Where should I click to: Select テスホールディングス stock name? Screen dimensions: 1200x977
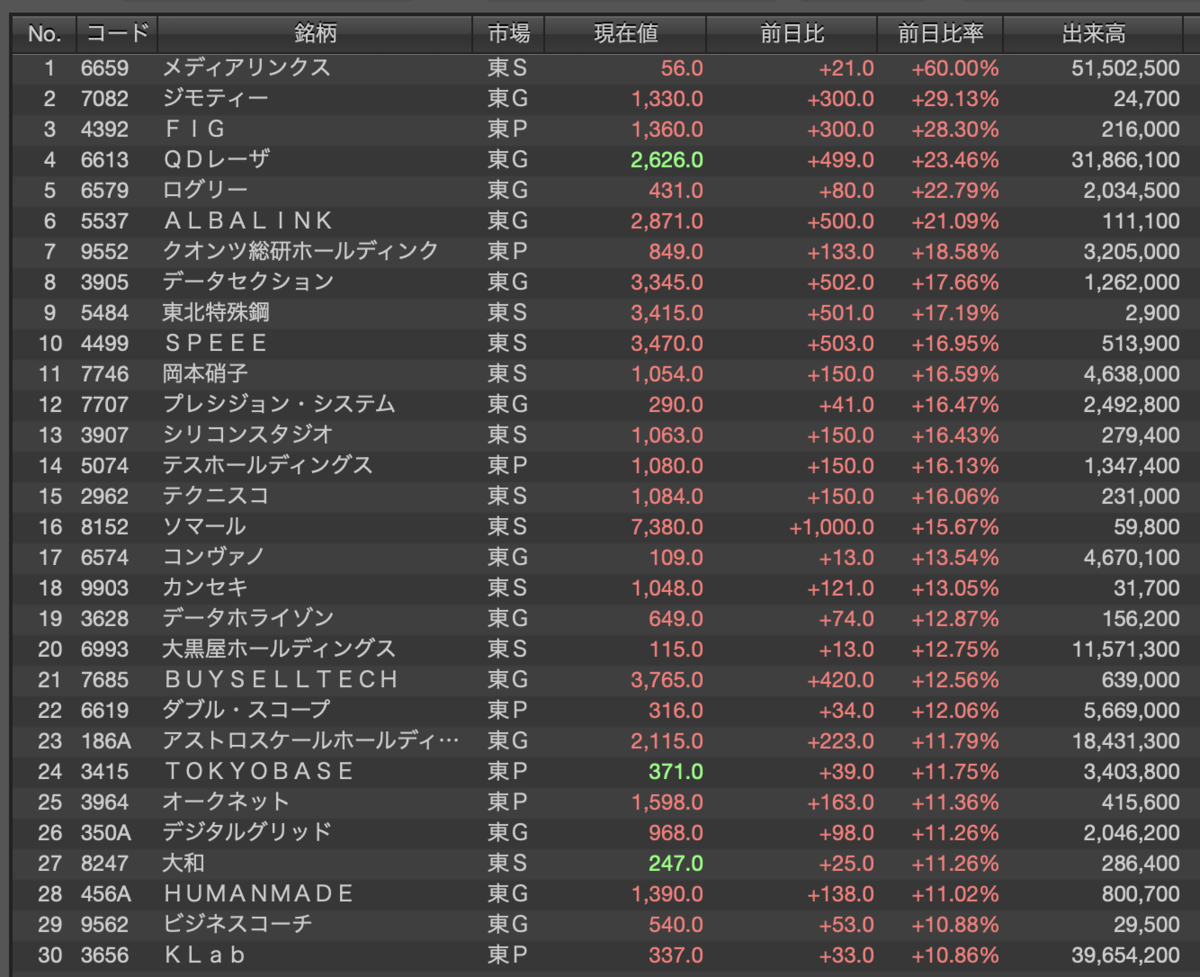tap(268, 465)
